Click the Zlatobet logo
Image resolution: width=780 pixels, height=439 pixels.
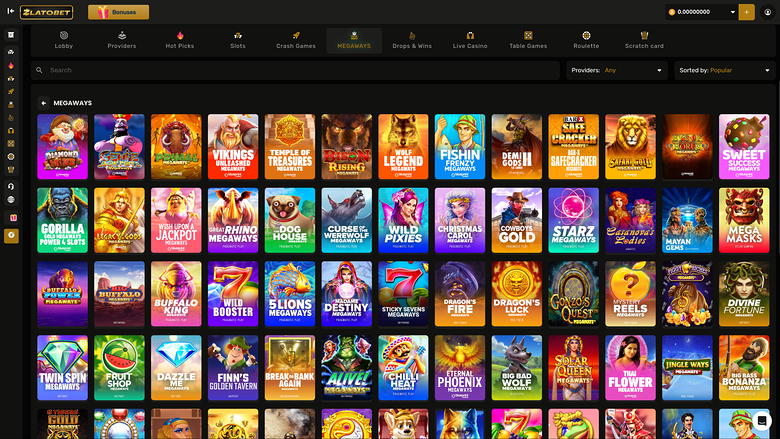coord(46,12)
